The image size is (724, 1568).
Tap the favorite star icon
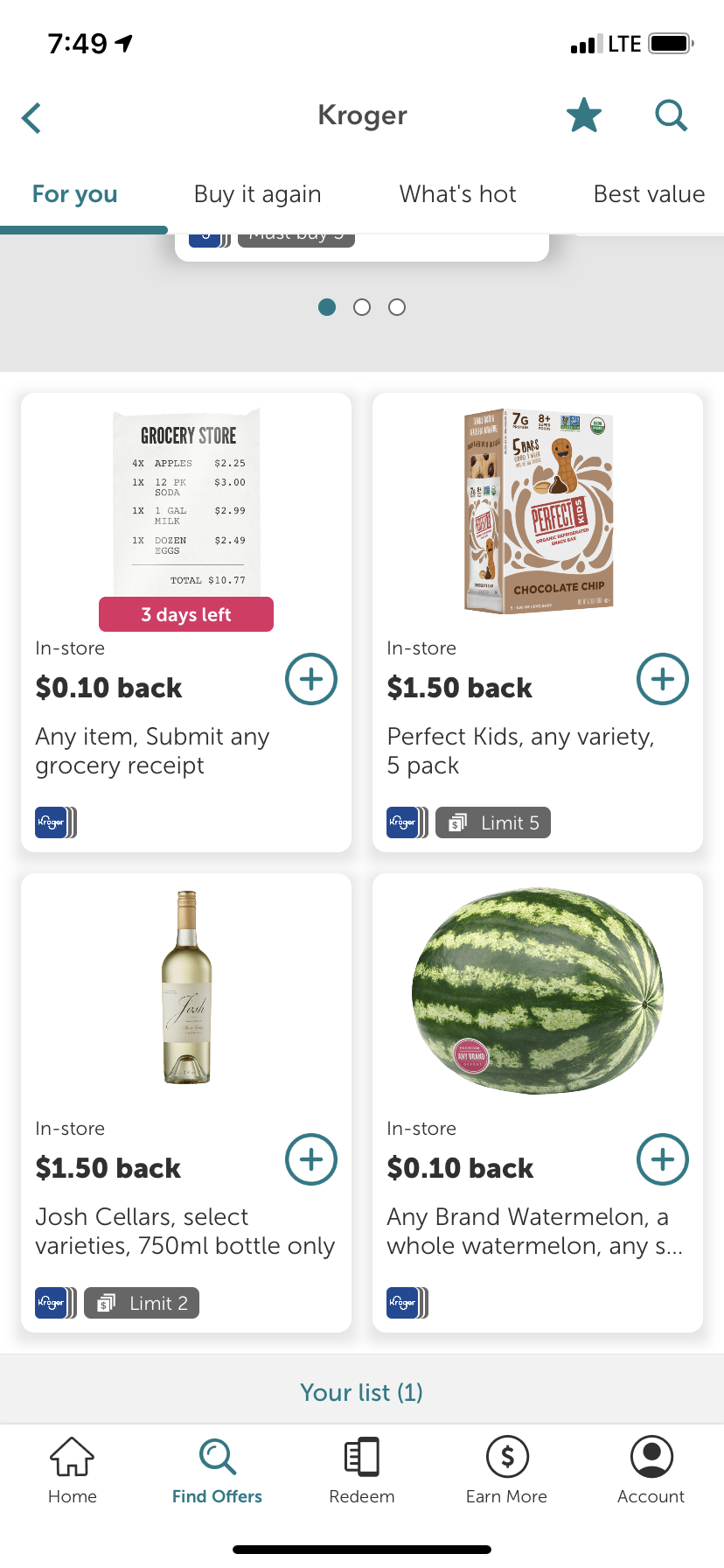click(x=583, y=115)
